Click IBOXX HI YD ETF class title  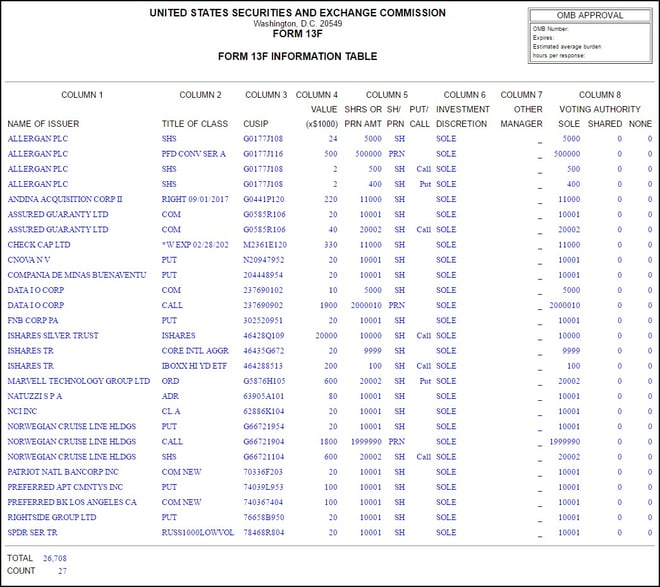194,366
